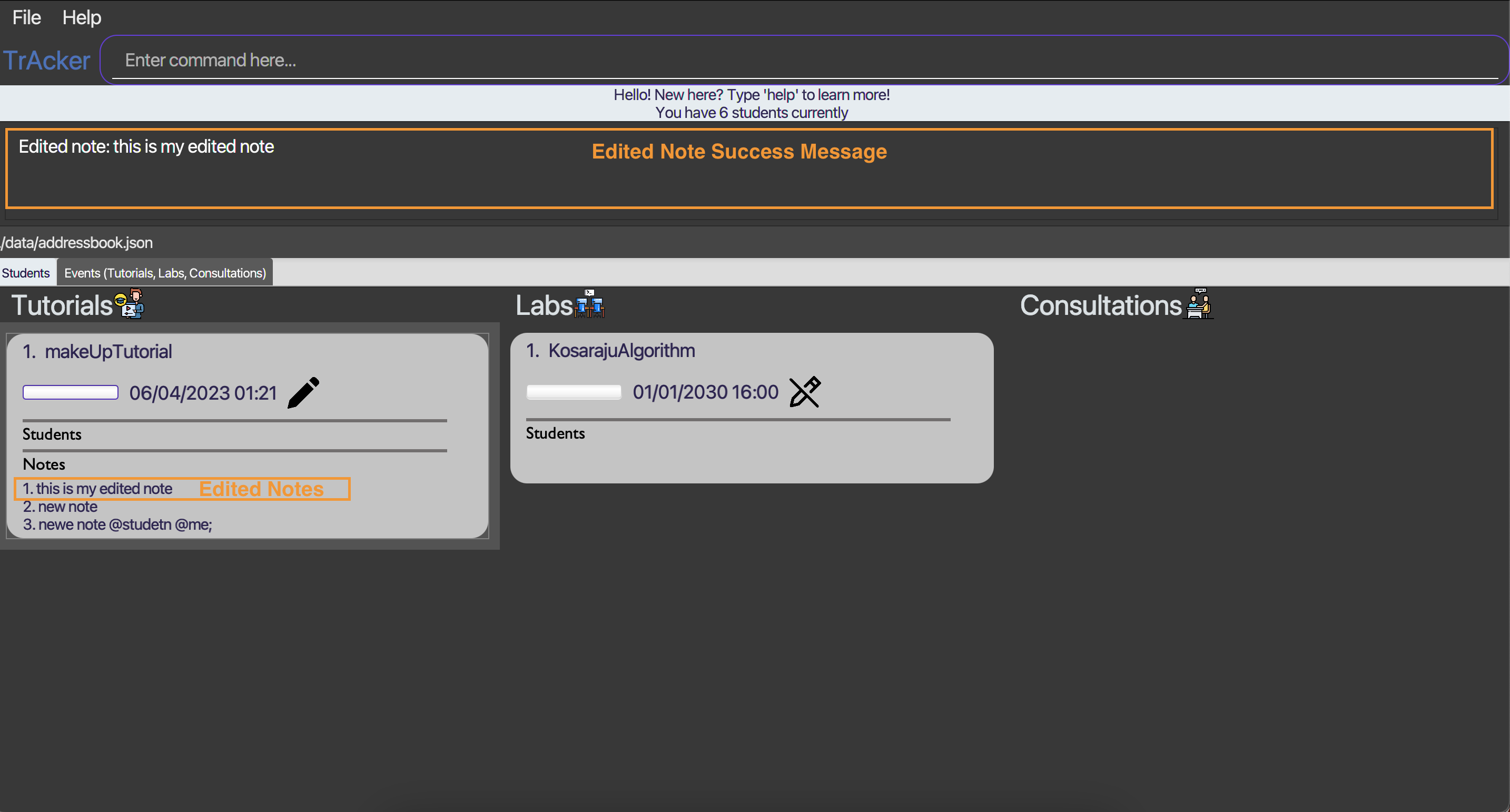Open the Help menu
Screen dimensions: 1510x812
[82, 17]
